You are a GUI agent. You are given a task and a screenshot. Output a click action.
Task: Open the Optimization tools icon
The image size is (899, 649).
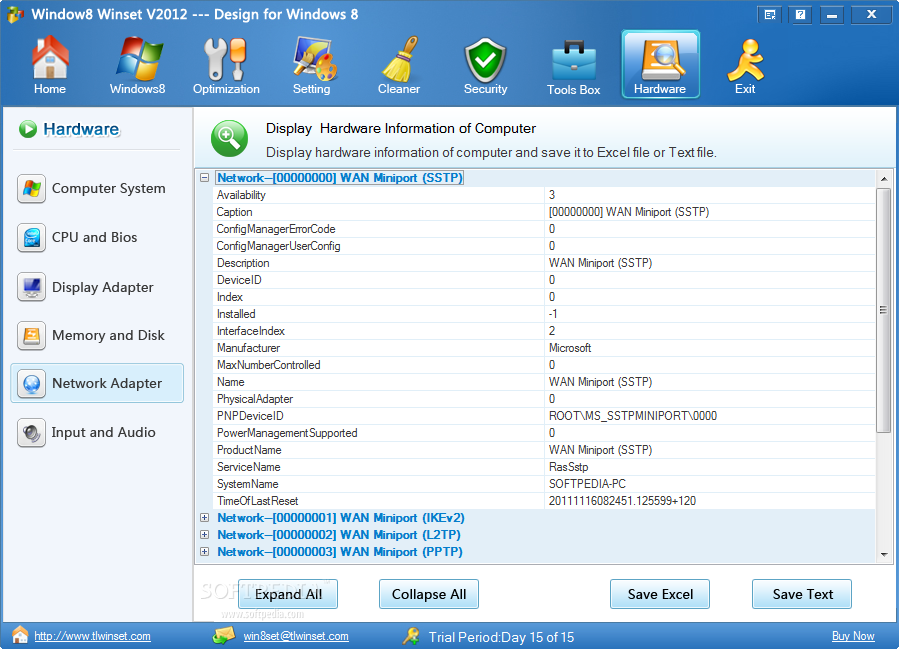coord(225,58)
